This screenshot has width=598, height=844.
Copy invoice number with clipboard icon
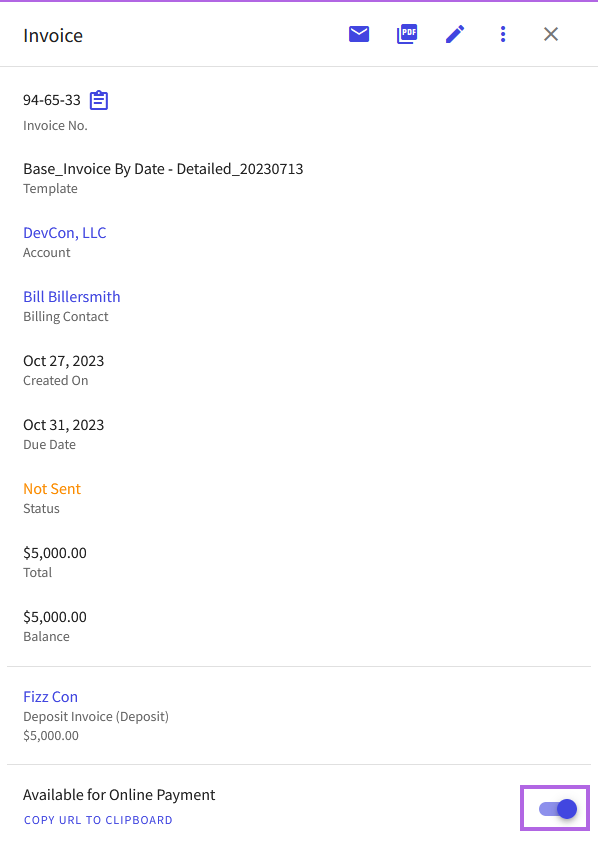pyautogui.click(x=99, y=100)
